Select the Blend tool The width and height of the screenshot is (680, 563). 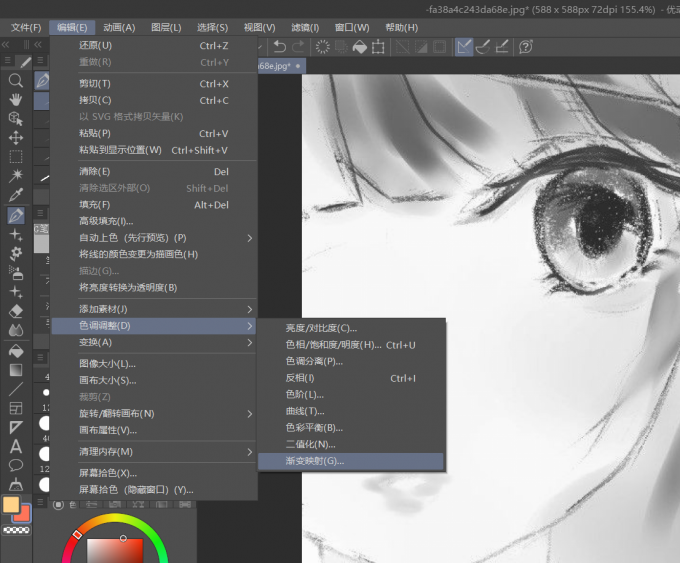[16, 330]
